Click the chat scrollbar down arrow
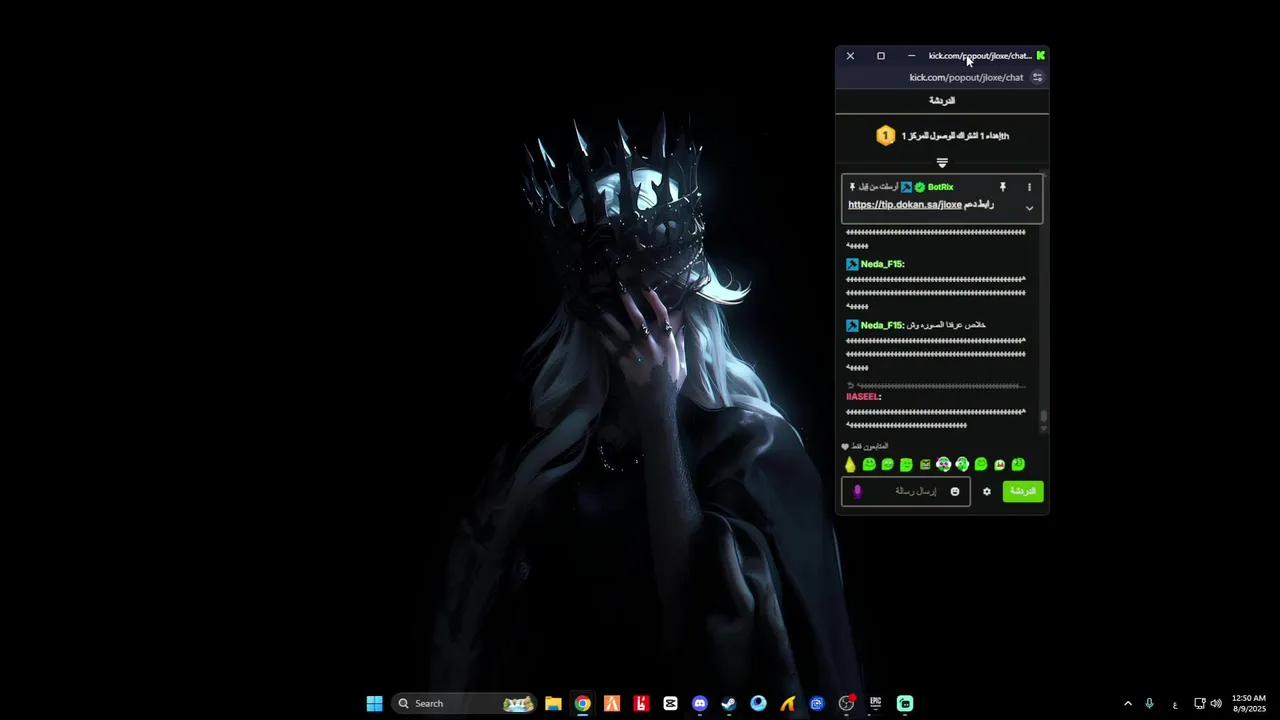 click(x=1044, y=428)
